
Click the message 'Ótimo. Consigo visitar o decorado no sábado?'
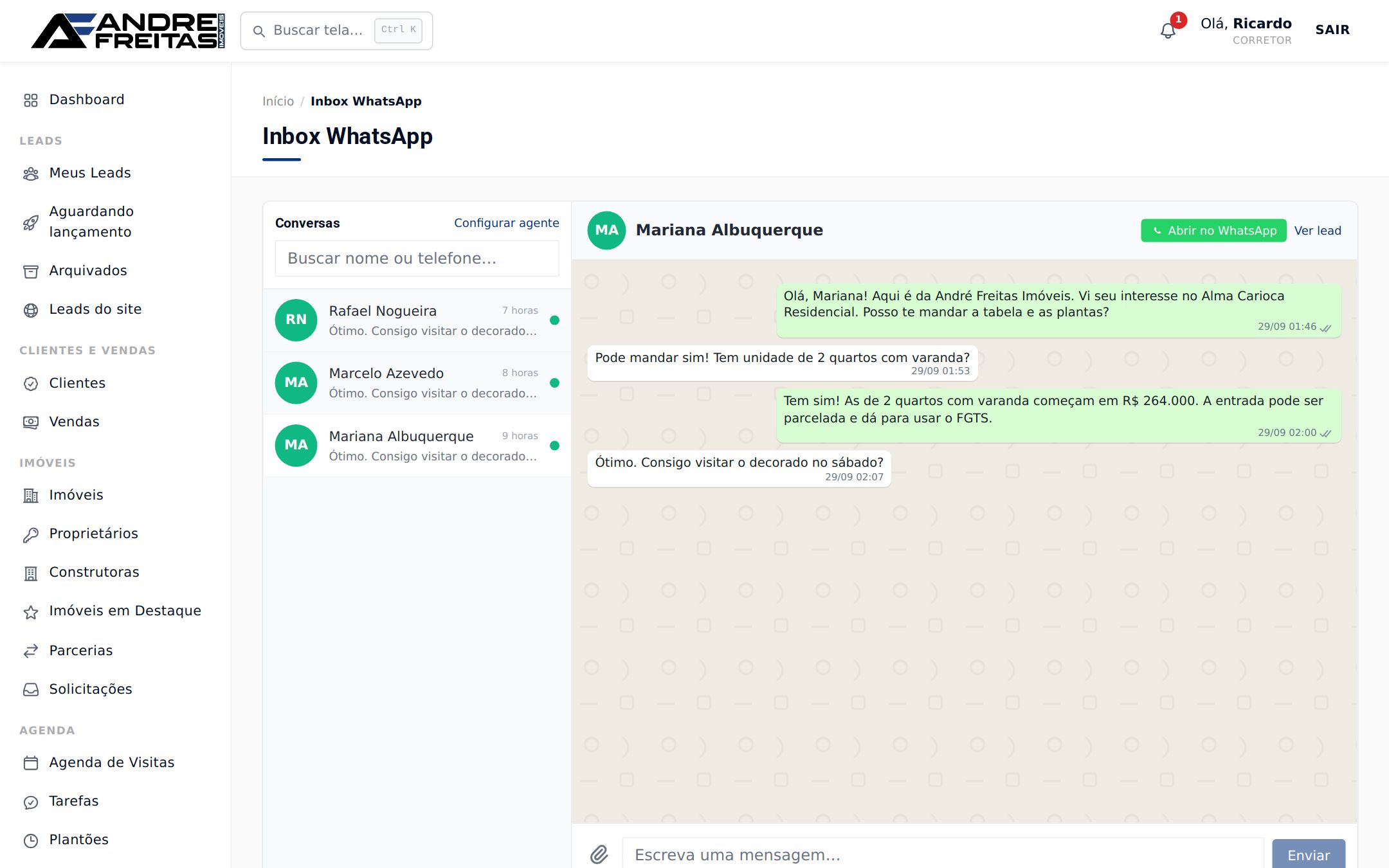(739, 469)
